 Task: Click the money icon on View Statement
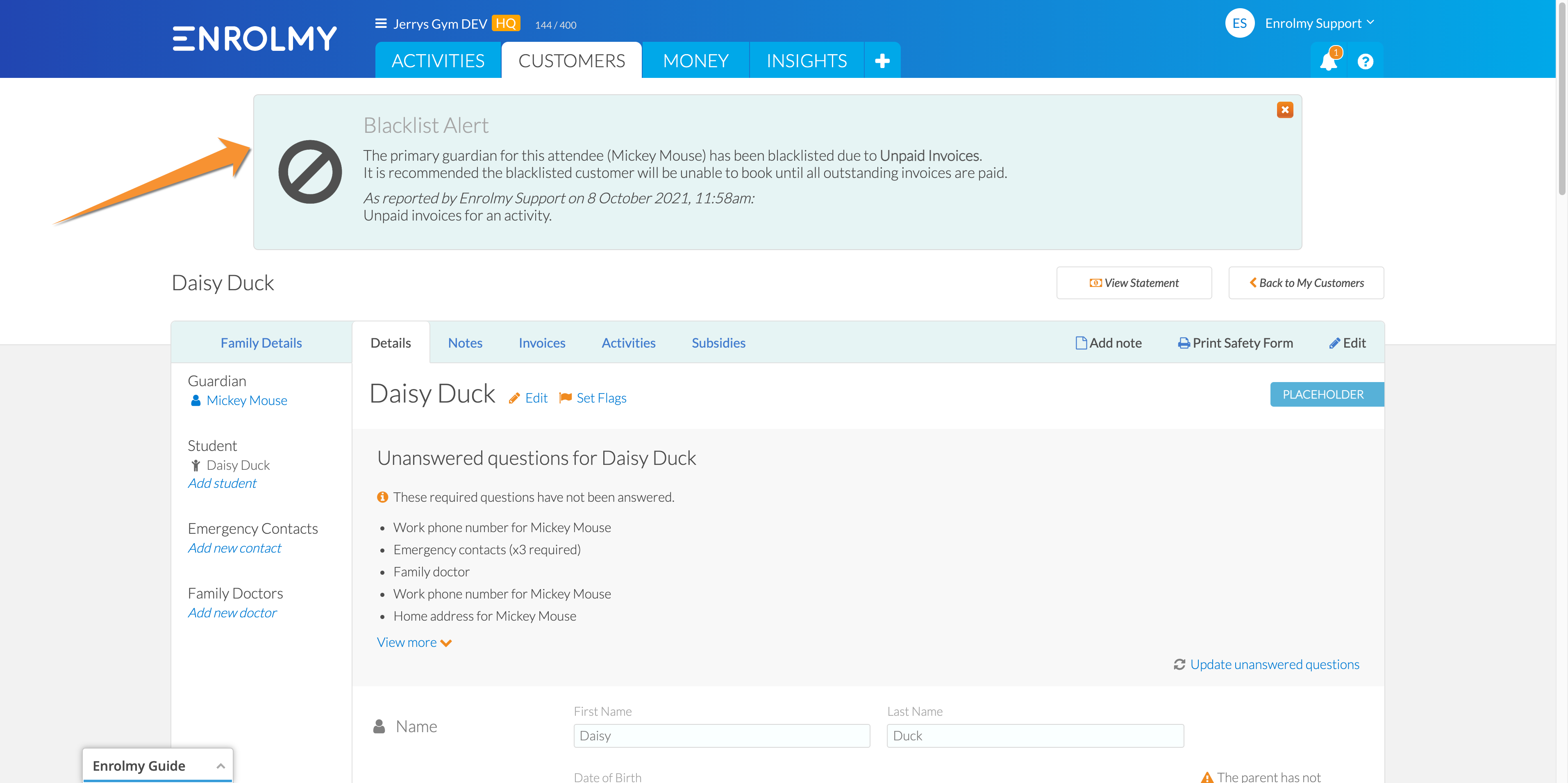pos(1095,282)
